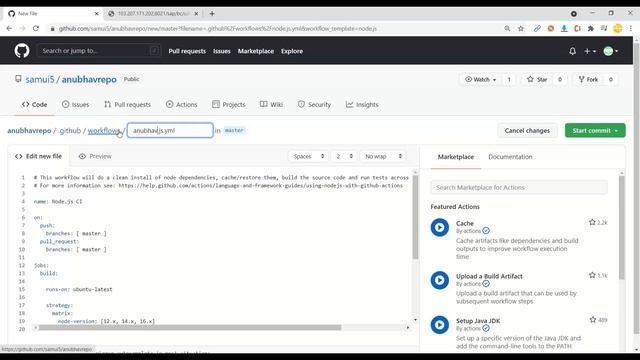This screenshot has width=640, height=360.
Task: Open the notifications bell icon
Action: pos(572,51)
